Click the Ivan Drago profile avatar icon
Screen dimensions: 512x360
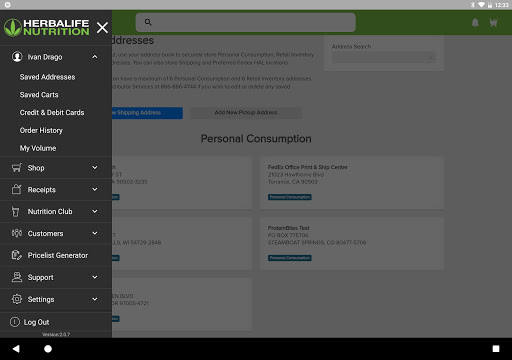point(17,57)
